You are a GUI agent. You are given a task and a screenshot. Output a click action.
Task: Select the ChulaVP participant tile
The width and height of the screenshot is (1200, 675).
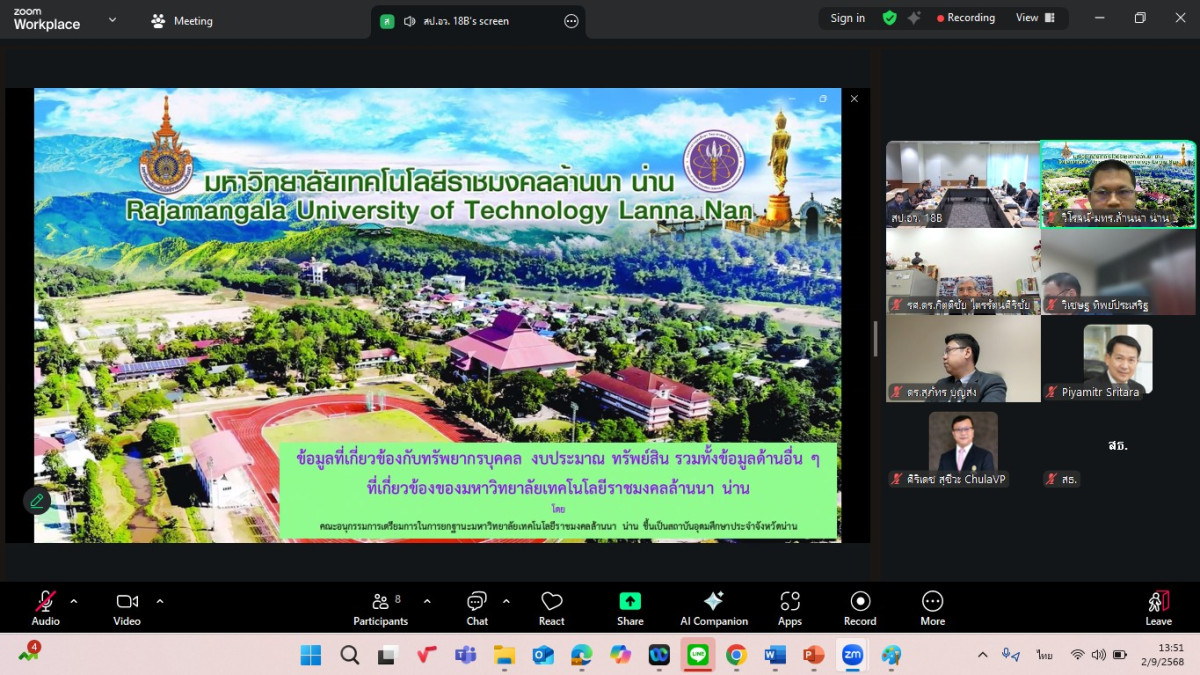pyautogui.click(x=962, y=446)
